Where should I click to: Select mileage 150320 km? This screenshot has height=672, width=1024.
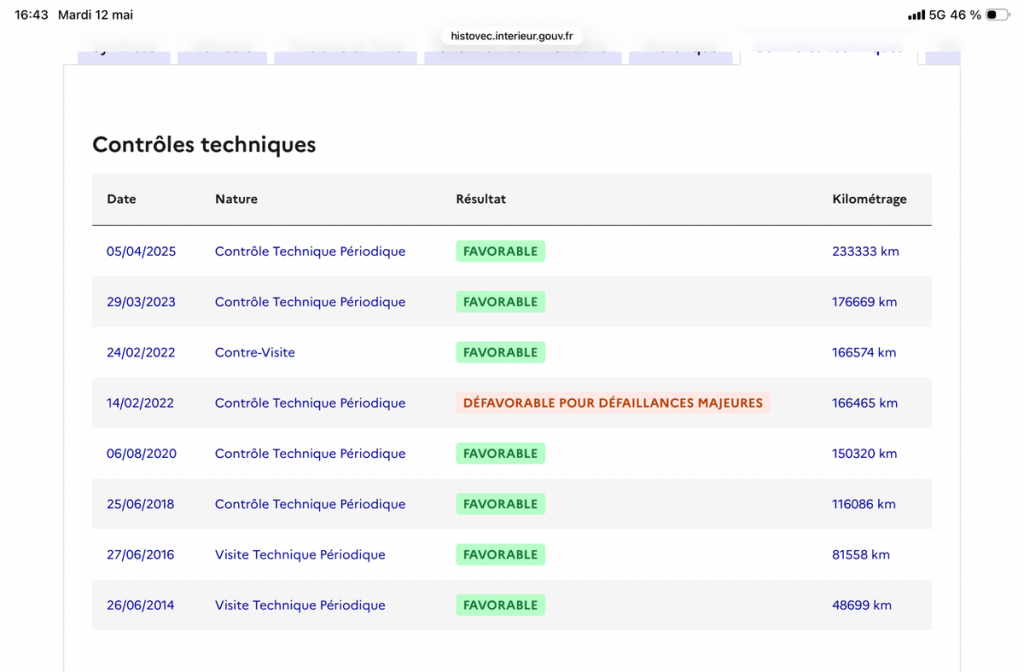tap(864, 454)
